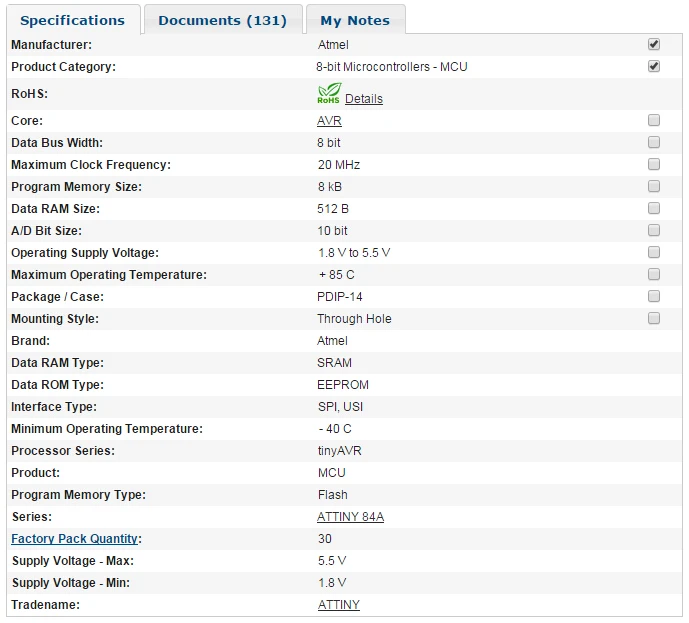The height and width of the screenshot is (623, 689).
Task: Click the 'EEPROM' Data ROM Type value
Action: pos(343,385)
